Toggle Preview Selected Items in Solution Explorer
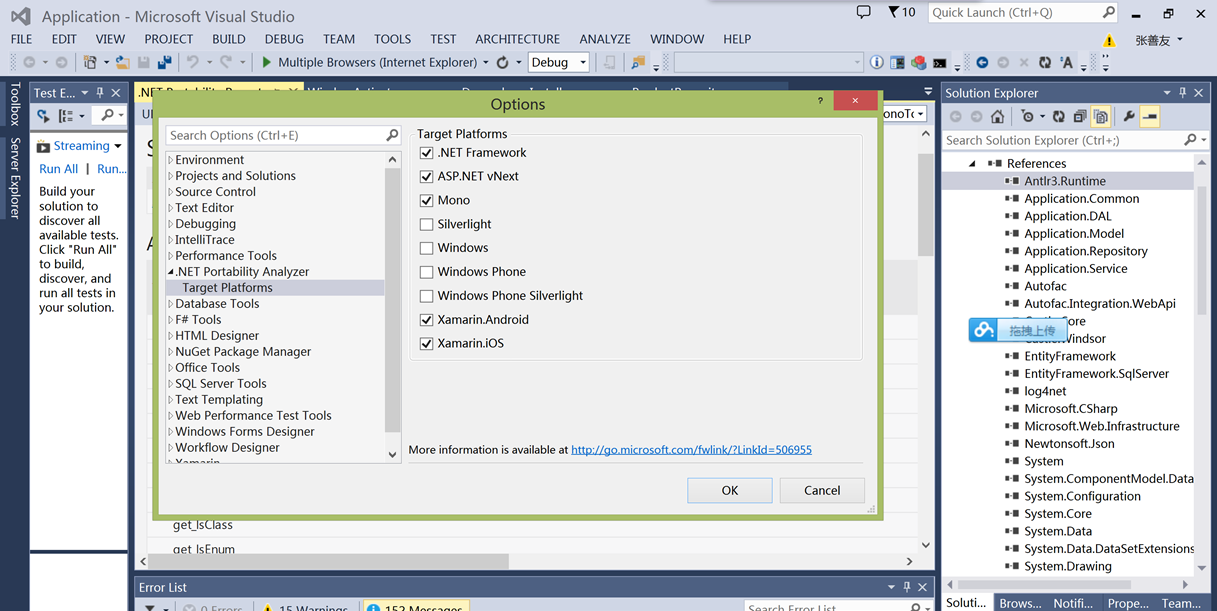Image resolution: width=1217 pixels, height=611 pixels. click(x=1150, y=117)
